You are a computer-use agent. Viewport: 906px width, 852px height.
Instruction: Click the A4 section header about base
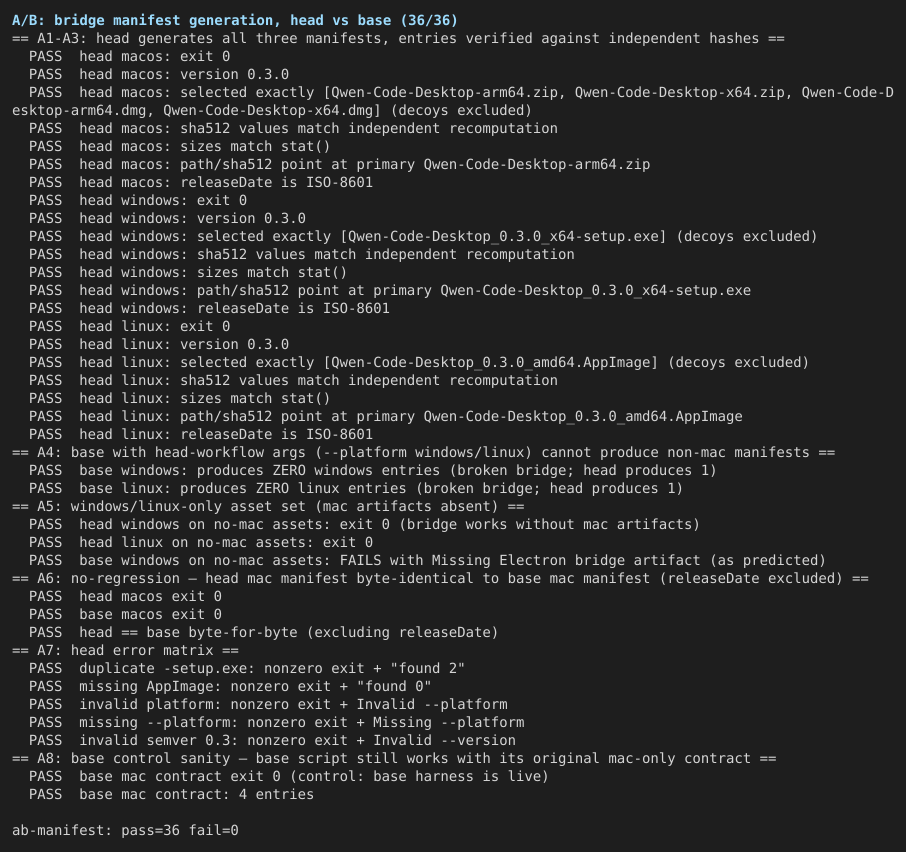point(424,452)
